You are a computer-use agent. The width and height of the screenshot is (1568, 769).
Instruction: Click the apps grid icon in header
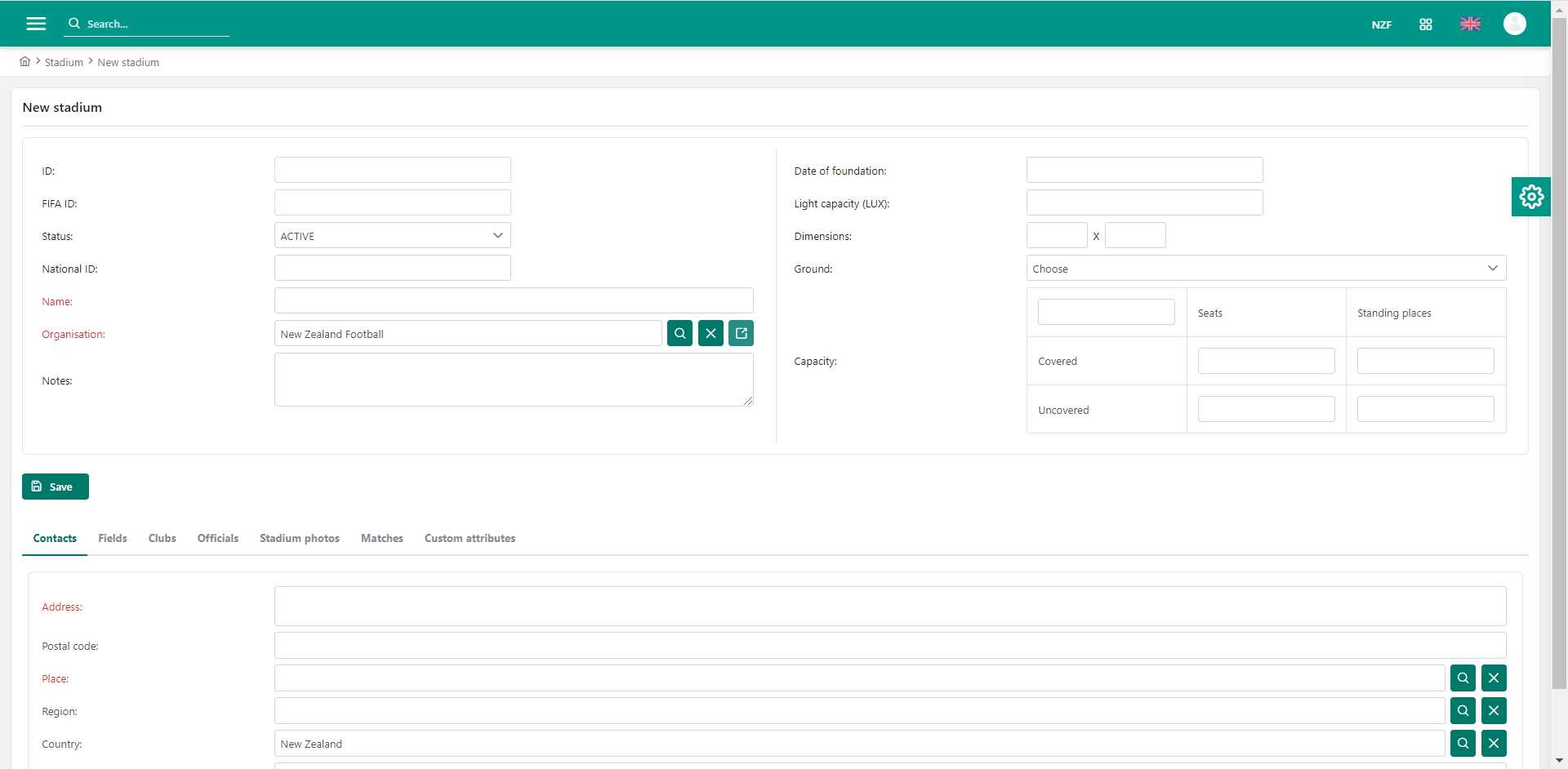[x=1425, y=24]
